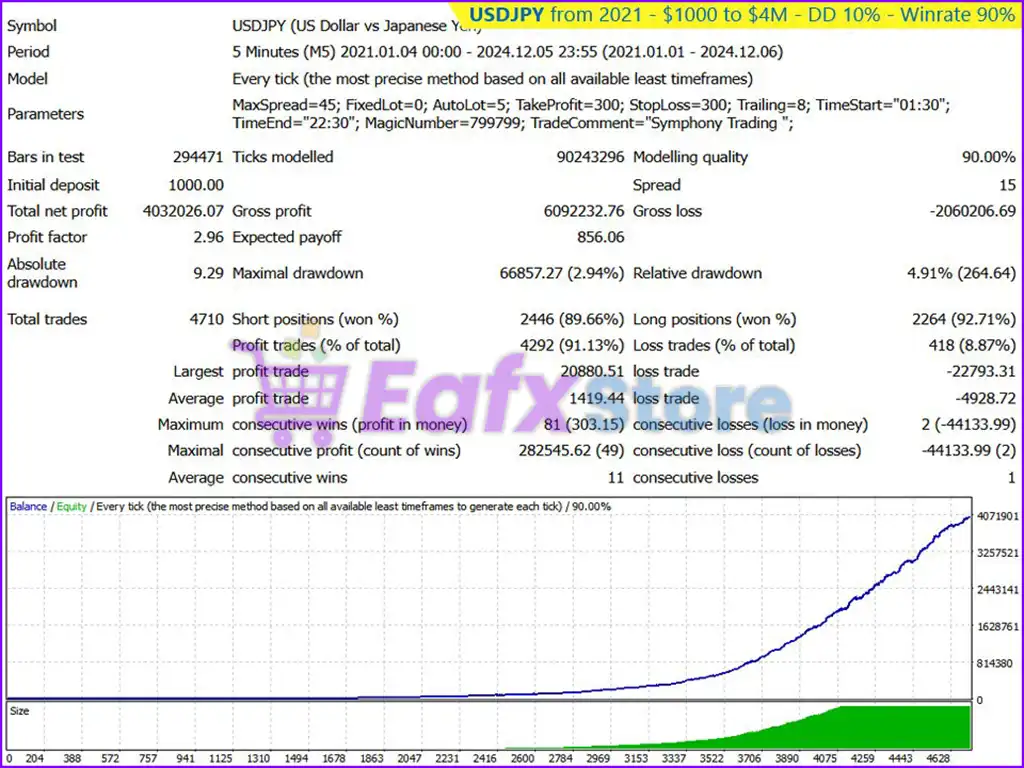Image resolution: width=1024 pixels, height=768 pixels.
Task: Click the "Bars in test" label
Action: point(46,157)
